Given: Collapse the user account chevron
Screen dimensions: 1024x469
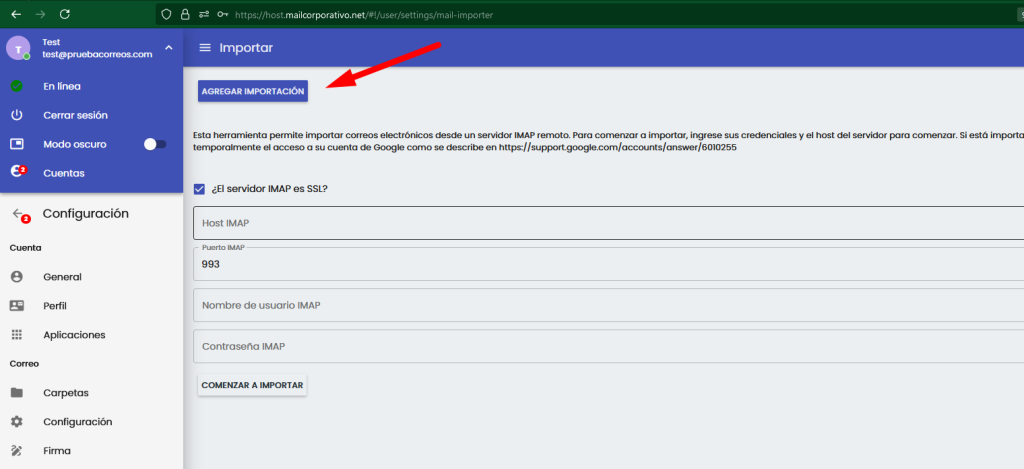Looking at the screenshot, I should pos(168,48).
